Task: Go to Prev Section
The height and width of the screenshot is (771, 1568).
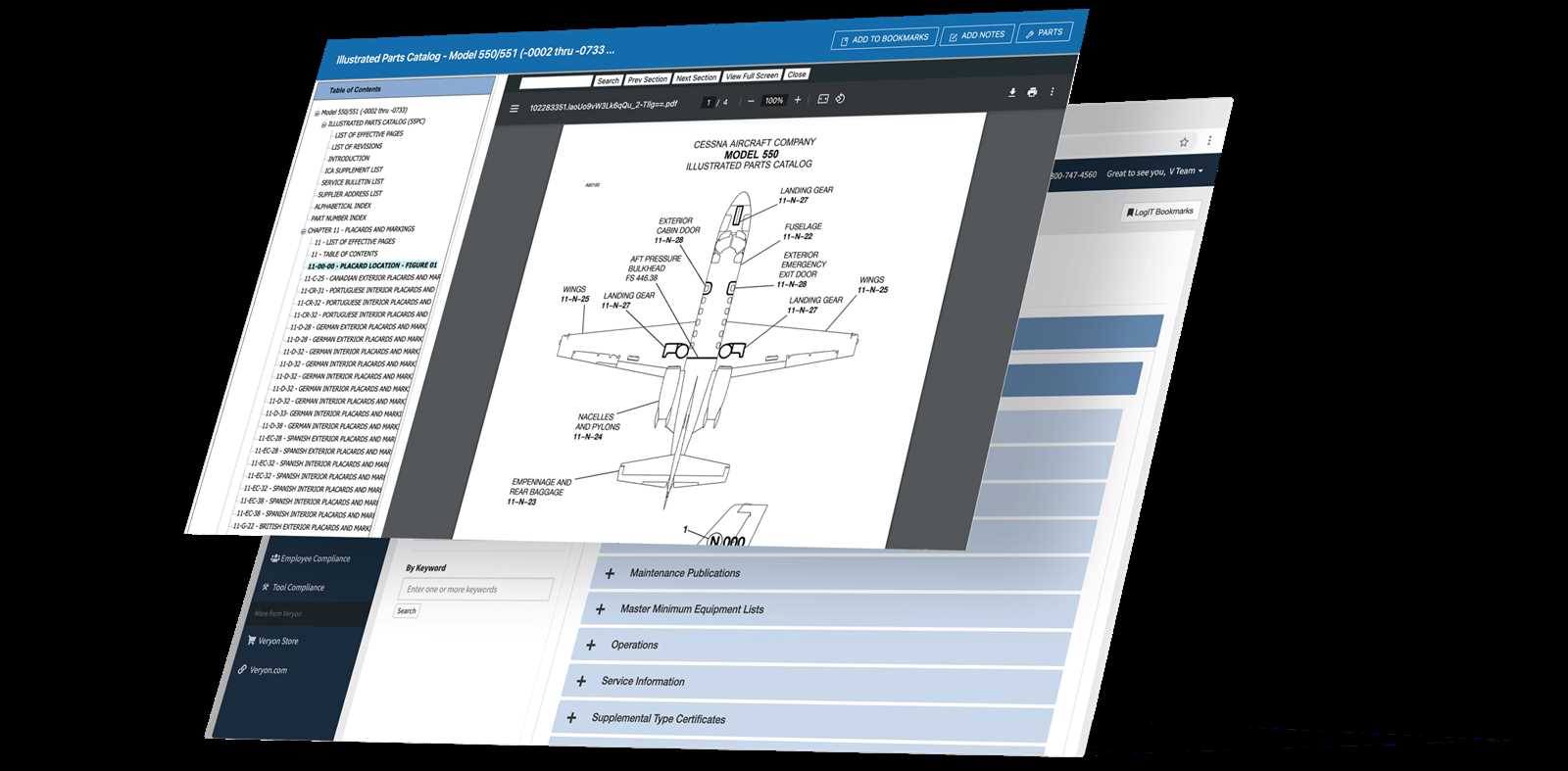Action: [x=647, y=79]
